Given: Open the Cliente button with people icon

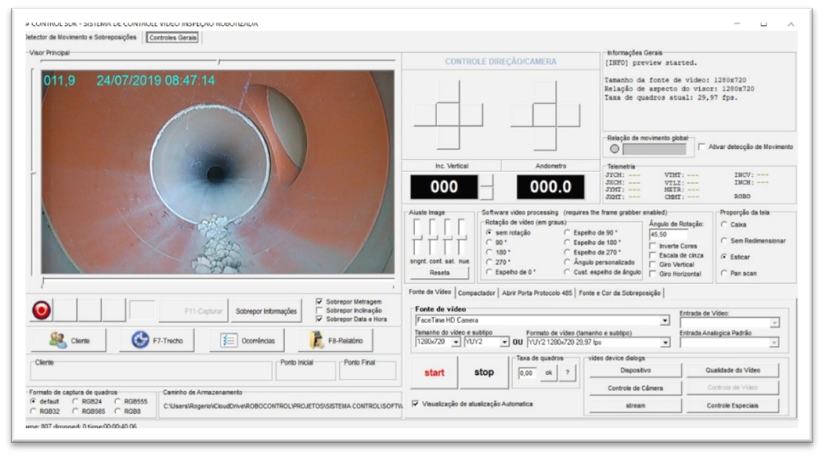Looking at the screenshot, I should pos(68,340).
